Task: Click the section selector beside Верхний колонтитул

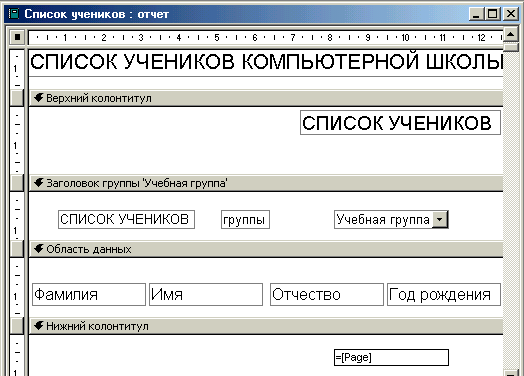Action: pyautogui.click(x=17, y=98)
